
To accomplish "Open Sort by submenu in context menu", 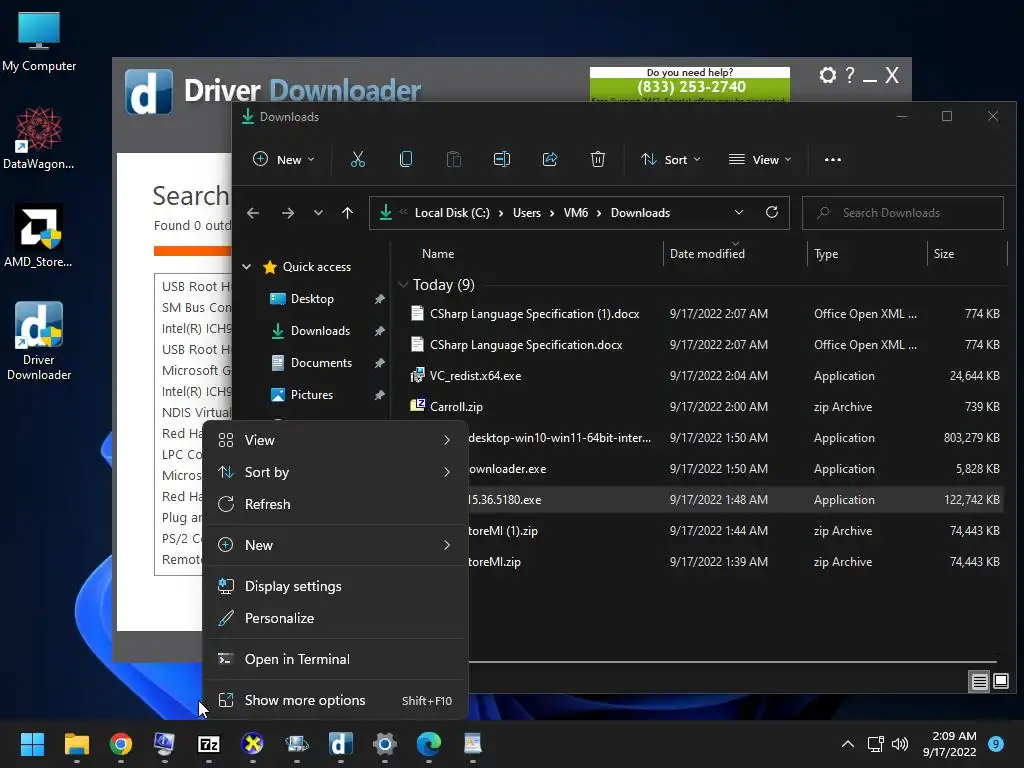I will coord(336,472).
